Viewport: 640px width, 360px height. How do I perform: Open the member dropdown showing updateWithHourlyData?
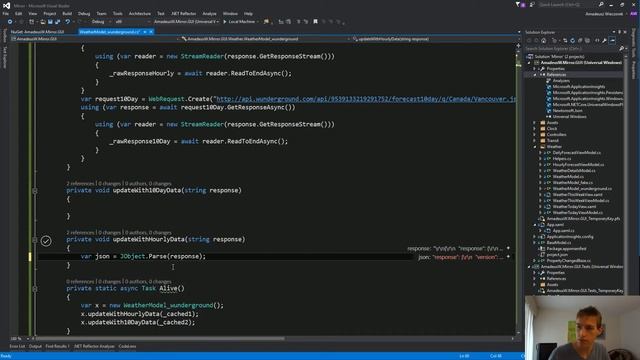pos(435,39)
